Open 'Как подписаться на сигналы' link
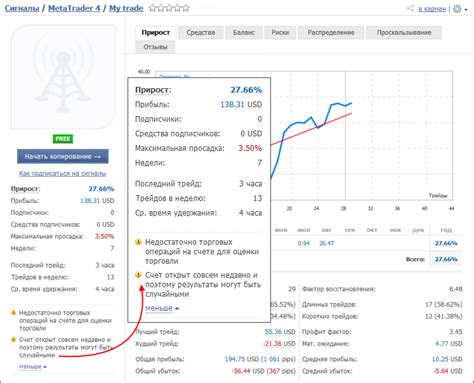The height and width of the screenshot is (383, 474). [x=63, y=173]
